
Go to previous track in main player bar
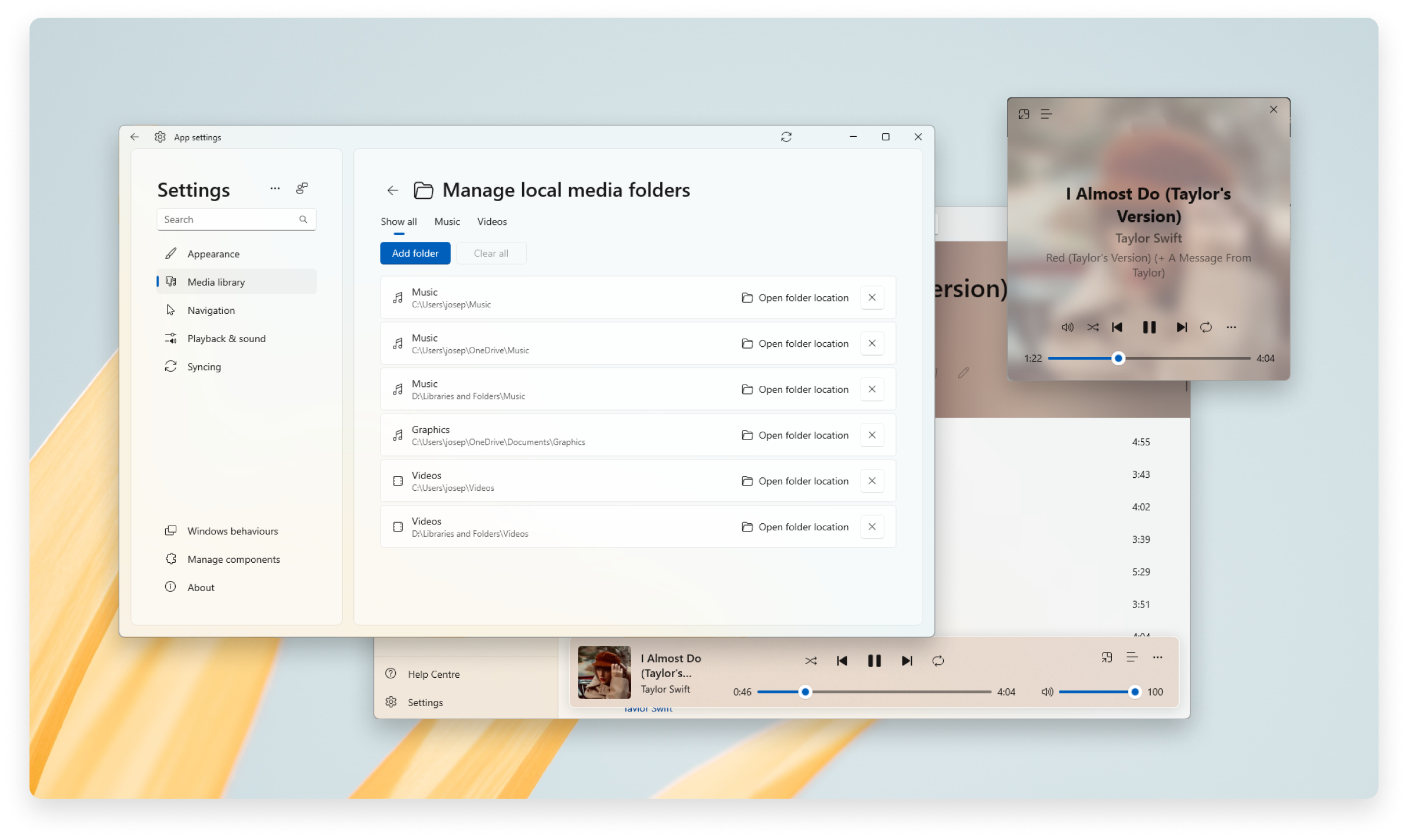842,661
